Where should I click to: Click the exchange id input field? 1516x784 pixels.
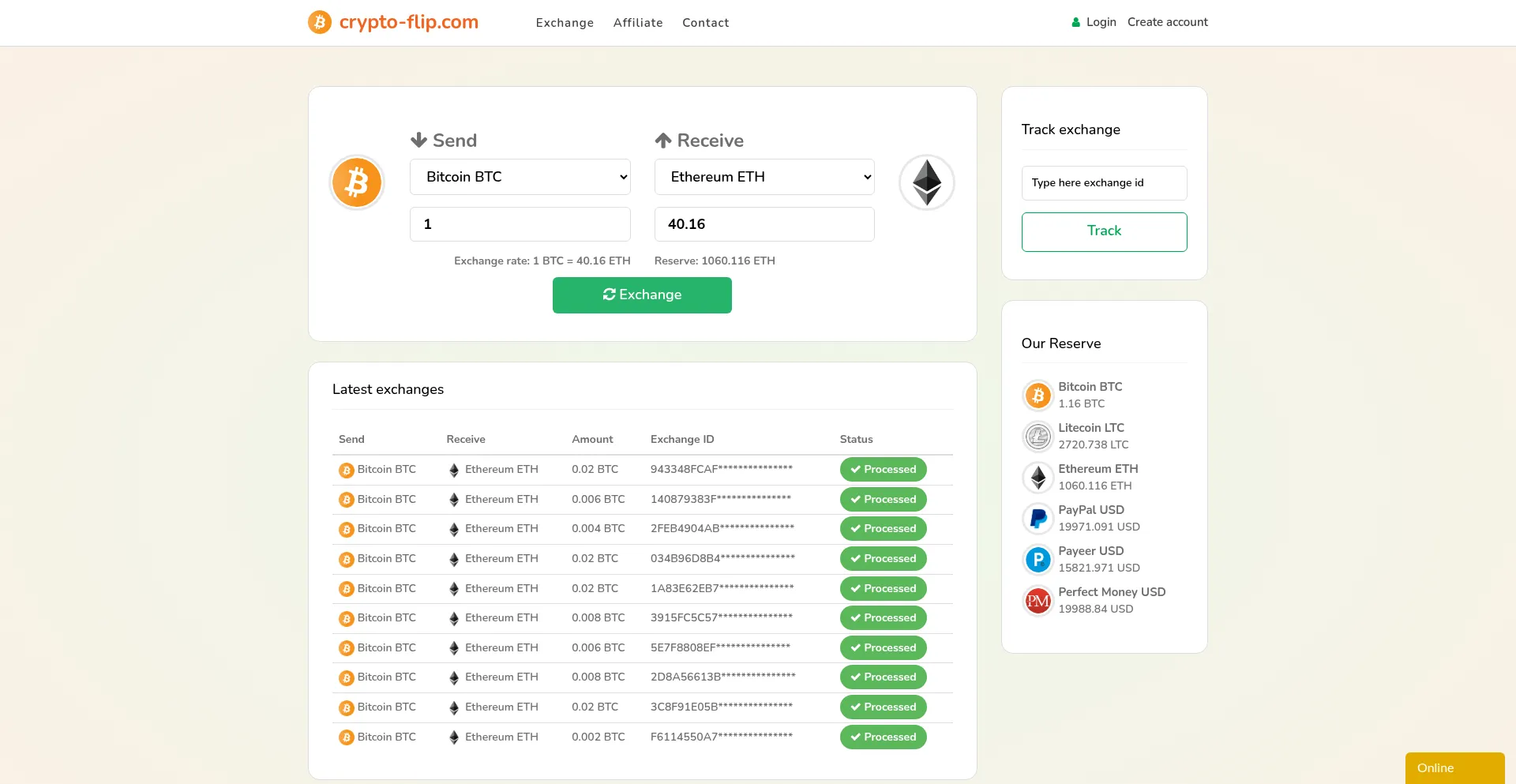pos(1104,182)
